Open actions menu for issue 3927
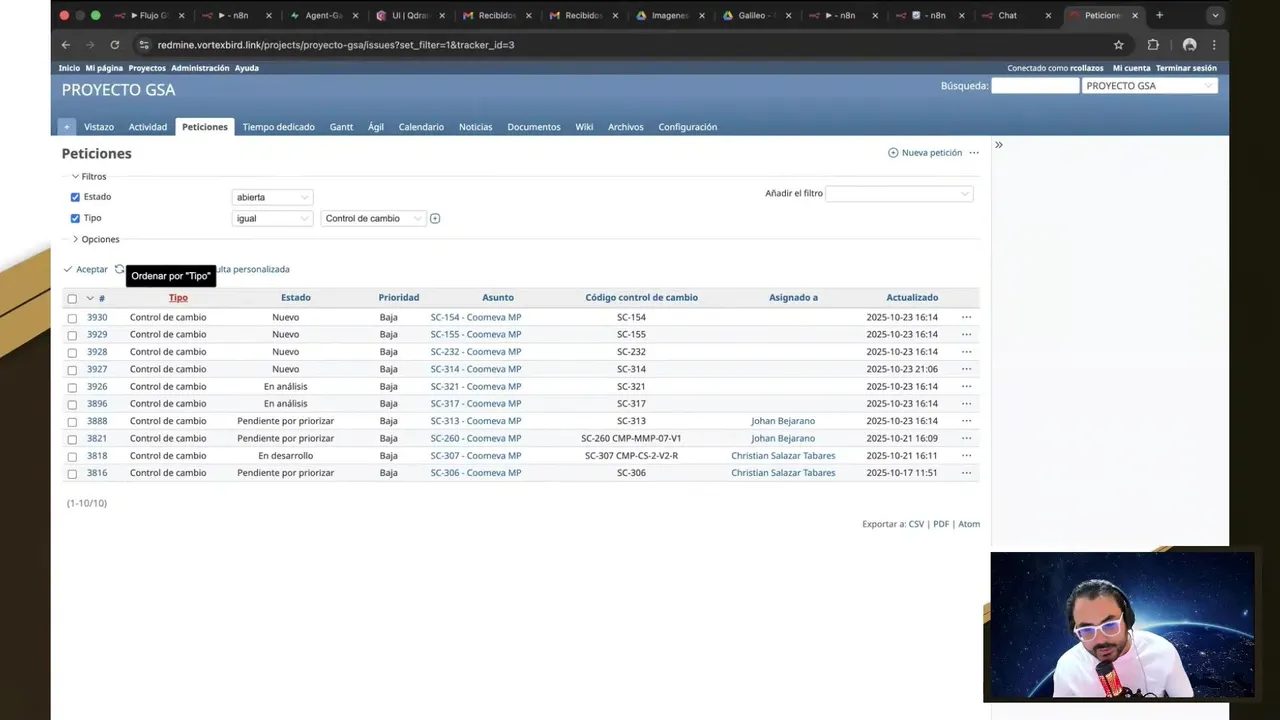Viewport: 1280px width, 720px height. click(966, 369)
